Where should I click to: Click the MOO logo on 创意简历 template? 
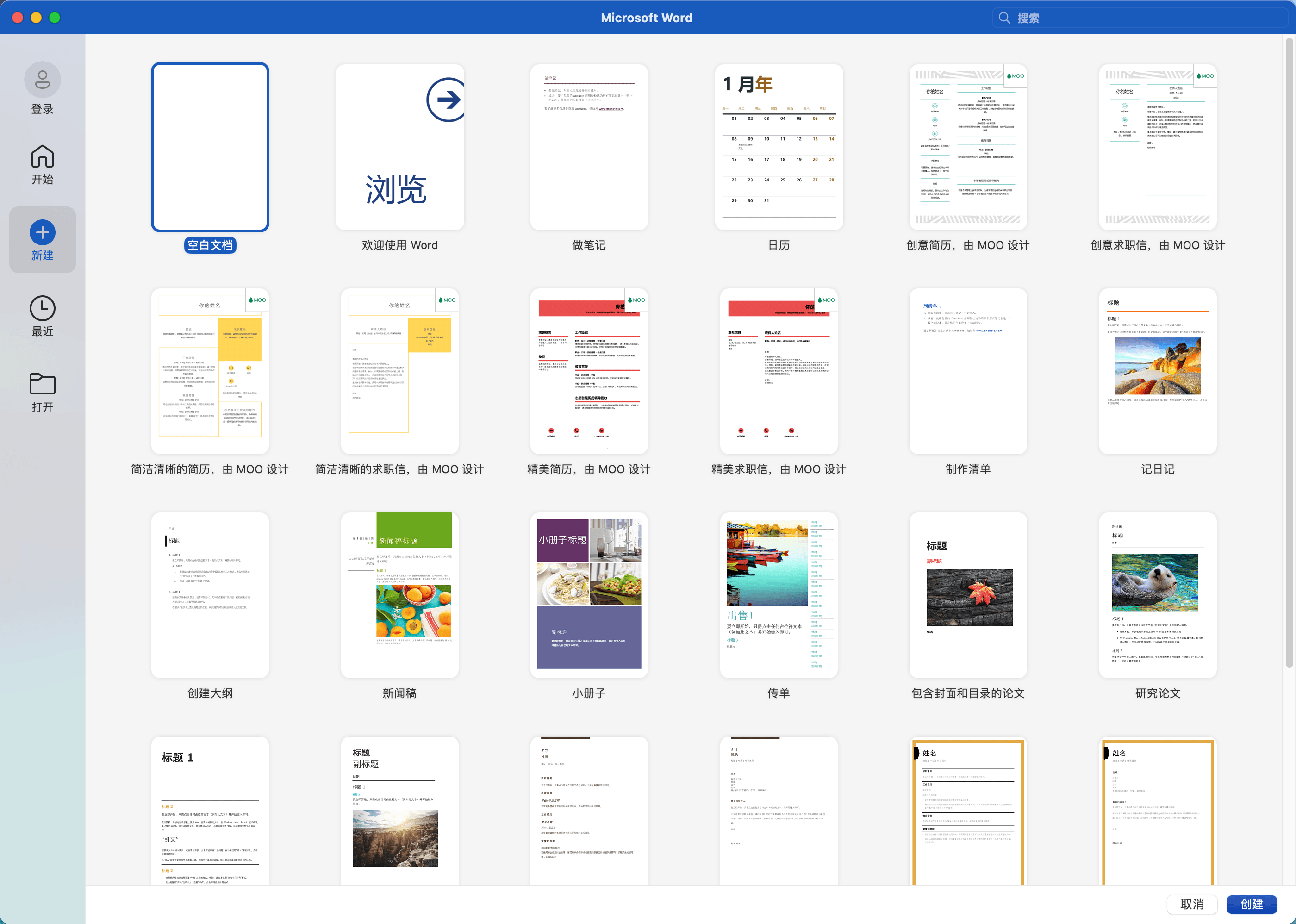pyautogui.click(x=1015, y=75)
